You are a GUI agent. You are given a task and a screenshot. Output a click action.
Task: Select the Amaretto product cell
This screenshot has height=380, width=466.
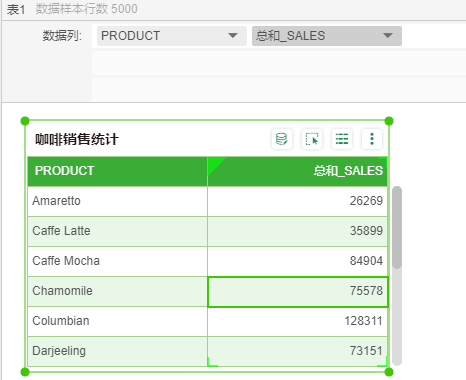click(117, 201)
